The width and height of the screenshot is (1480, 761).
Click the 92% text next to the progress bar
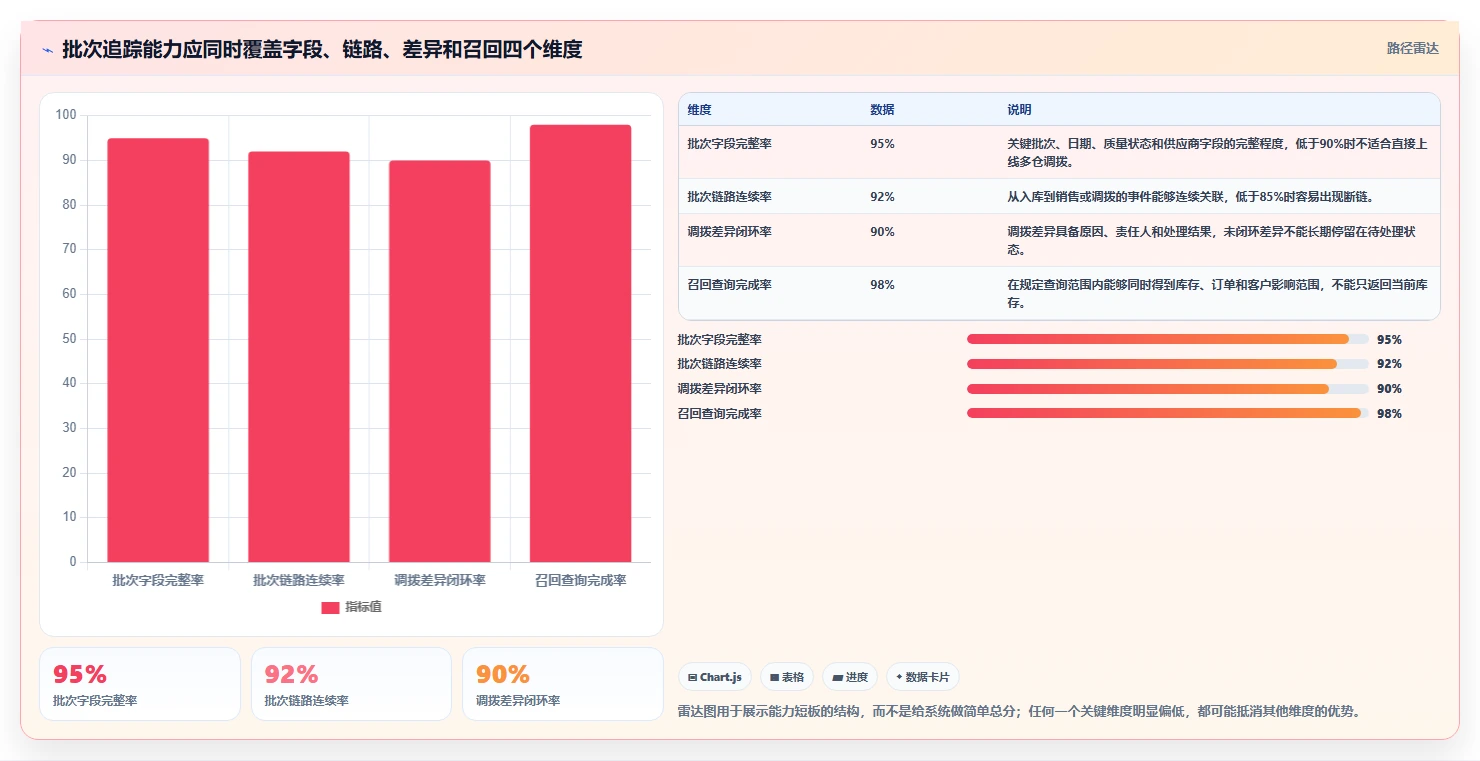(1389, 364)
